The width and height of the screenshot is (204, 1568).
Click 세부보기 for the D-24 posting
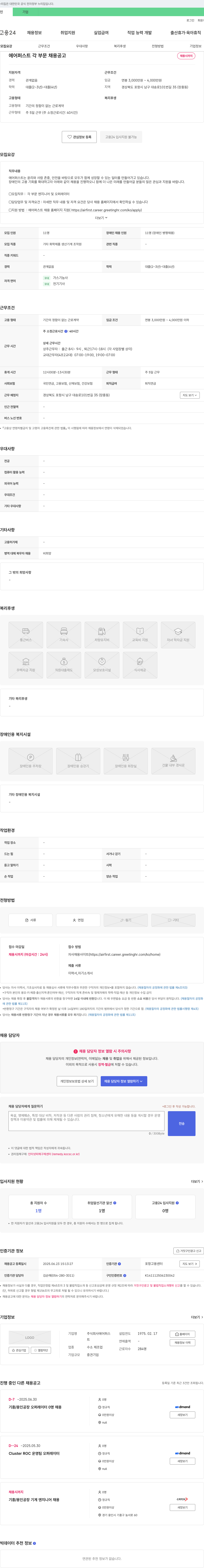click(183, 1461)
